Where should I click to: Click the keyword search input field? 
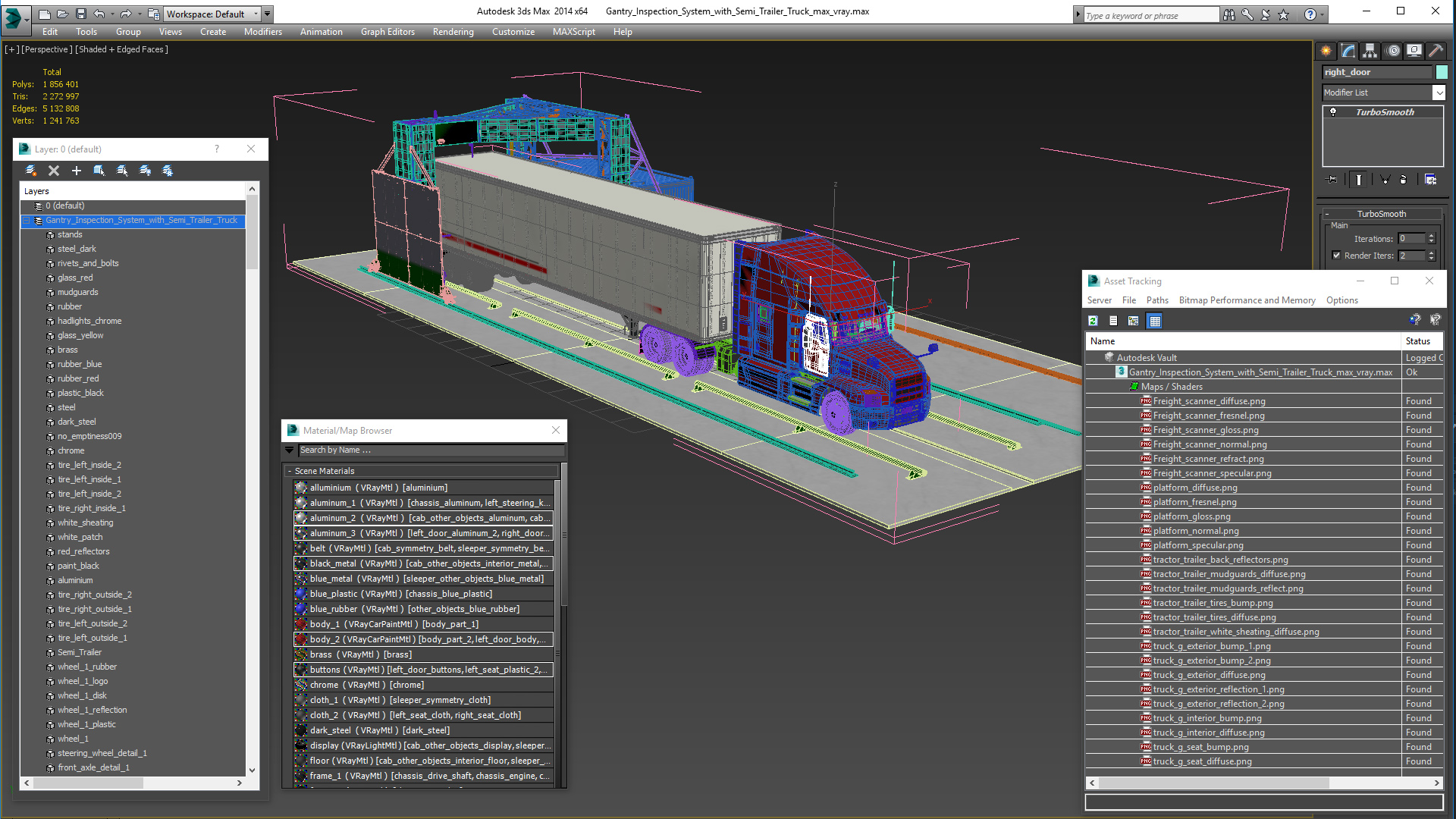point(1151,15)
